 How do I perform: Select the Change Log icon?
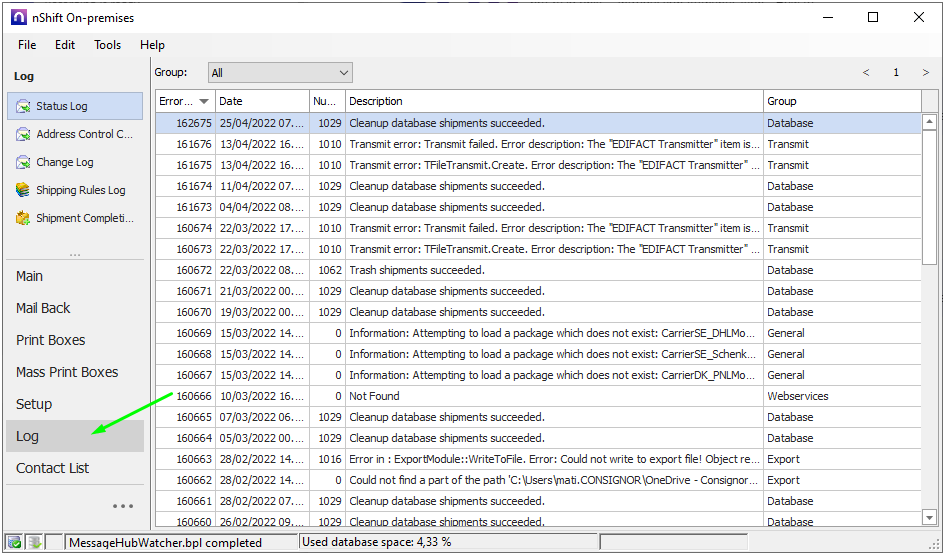click(x=23, y=162)
